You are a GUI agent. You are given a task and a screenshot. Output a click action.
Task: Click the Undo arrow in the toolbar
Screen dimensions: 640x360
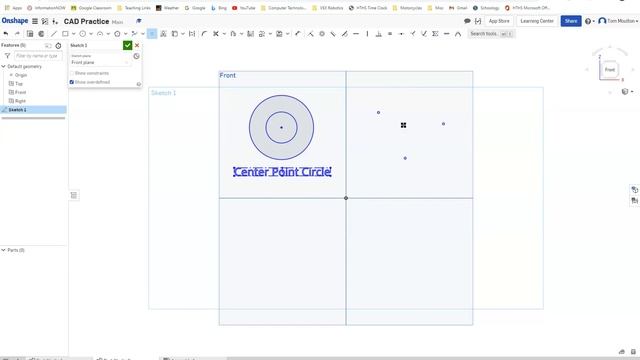pos(6,34)
